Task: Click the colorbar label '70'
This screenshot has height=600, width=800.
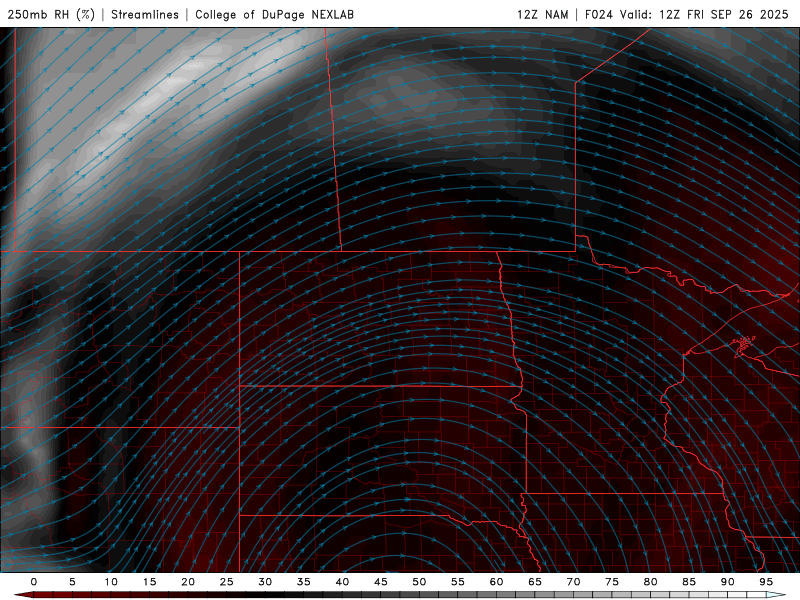Action: click(573, 582)
